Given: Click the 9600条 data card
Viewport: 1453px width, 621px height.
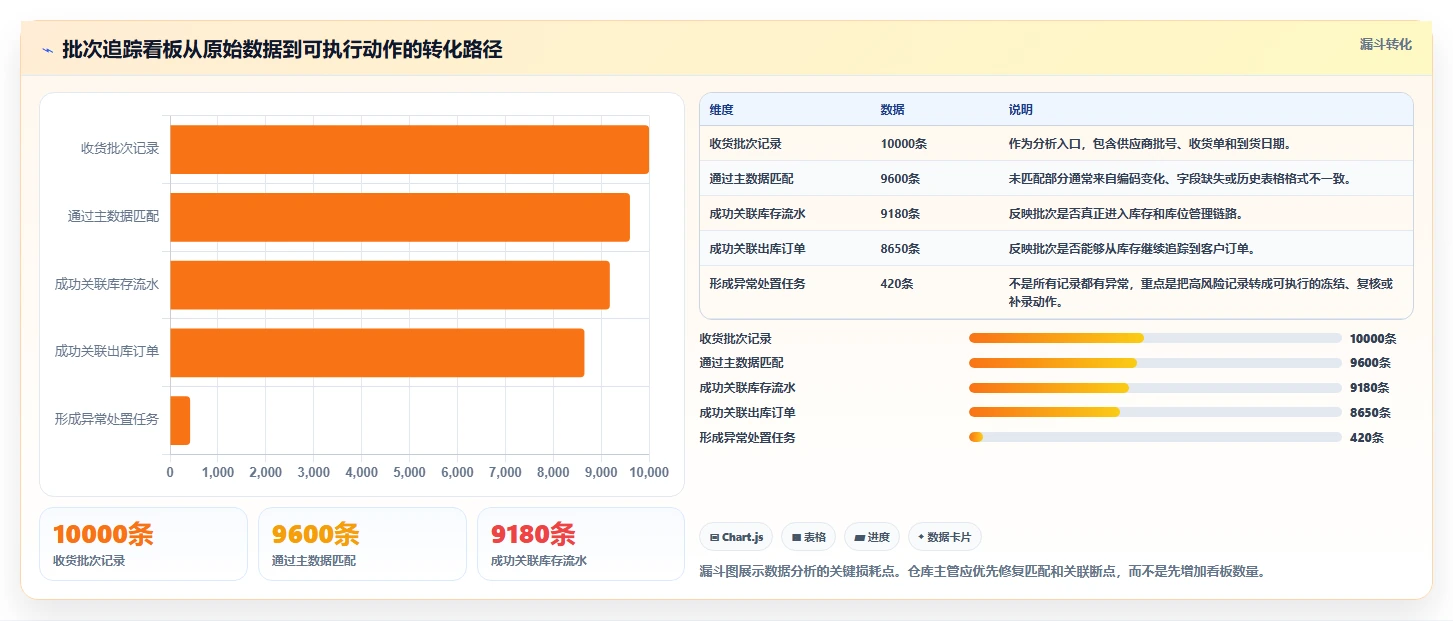Looking at the screenshot, I should point(362,544).
